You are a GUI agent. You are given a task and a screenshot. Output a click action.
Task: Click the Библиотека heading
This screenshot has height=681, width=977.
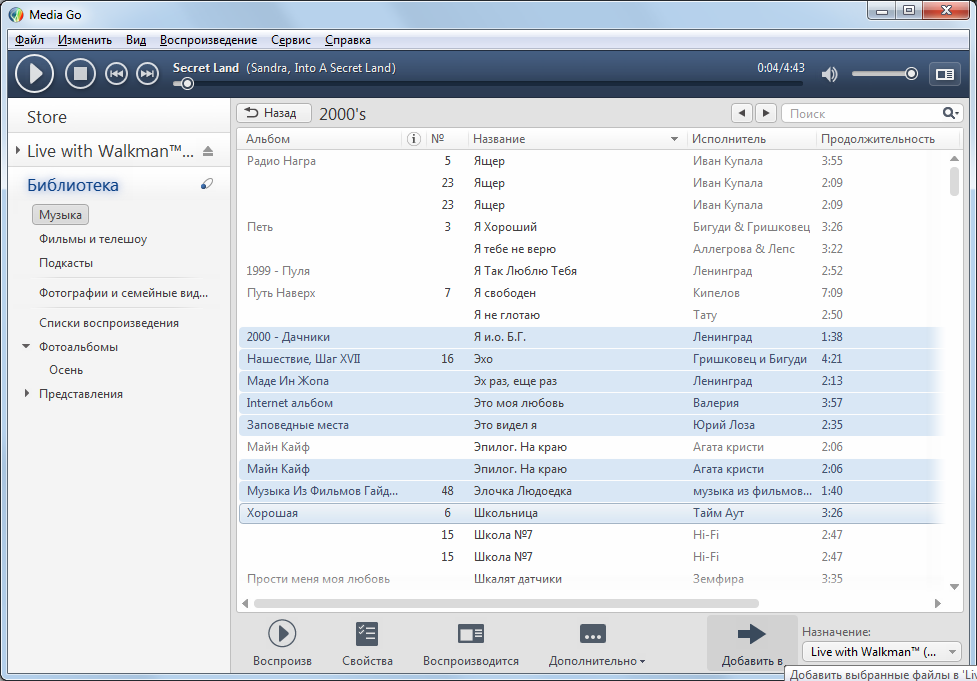coord(73,185)
